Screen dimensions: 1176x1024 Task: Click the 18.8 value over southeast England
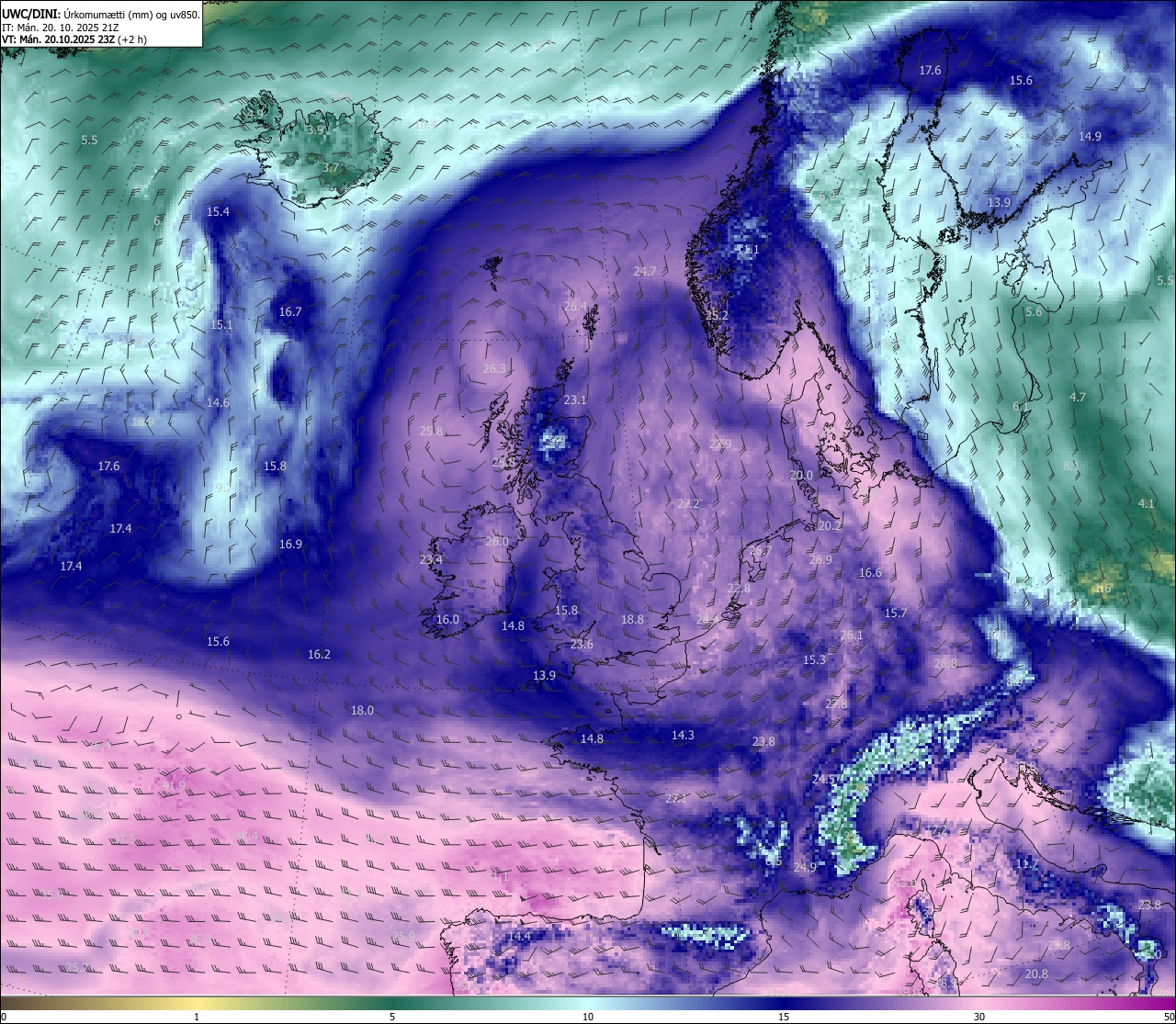coord(632,619)
